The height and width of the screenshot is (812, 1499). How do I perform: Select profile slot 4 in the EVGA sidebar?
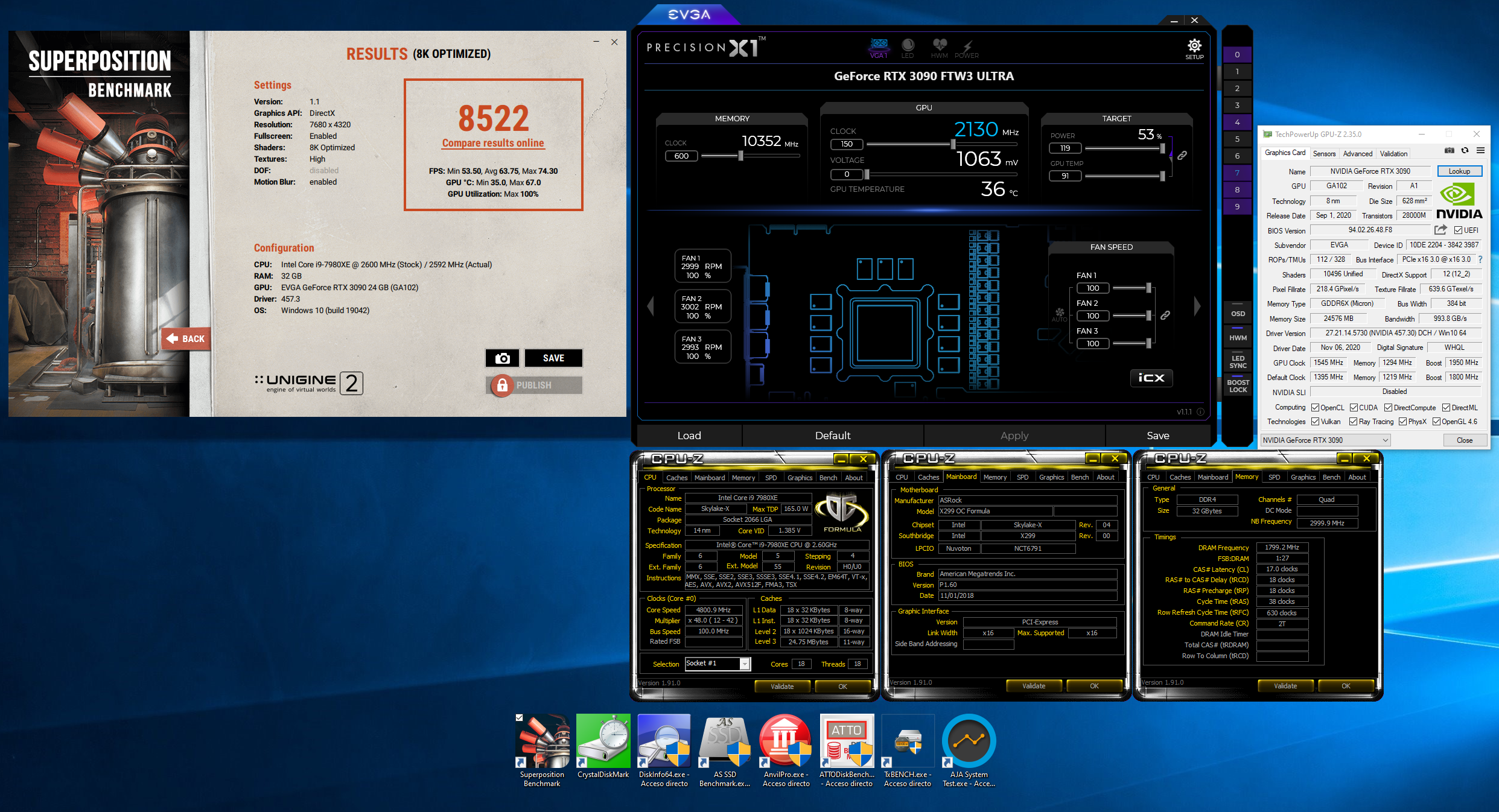tap(1237, 122)
